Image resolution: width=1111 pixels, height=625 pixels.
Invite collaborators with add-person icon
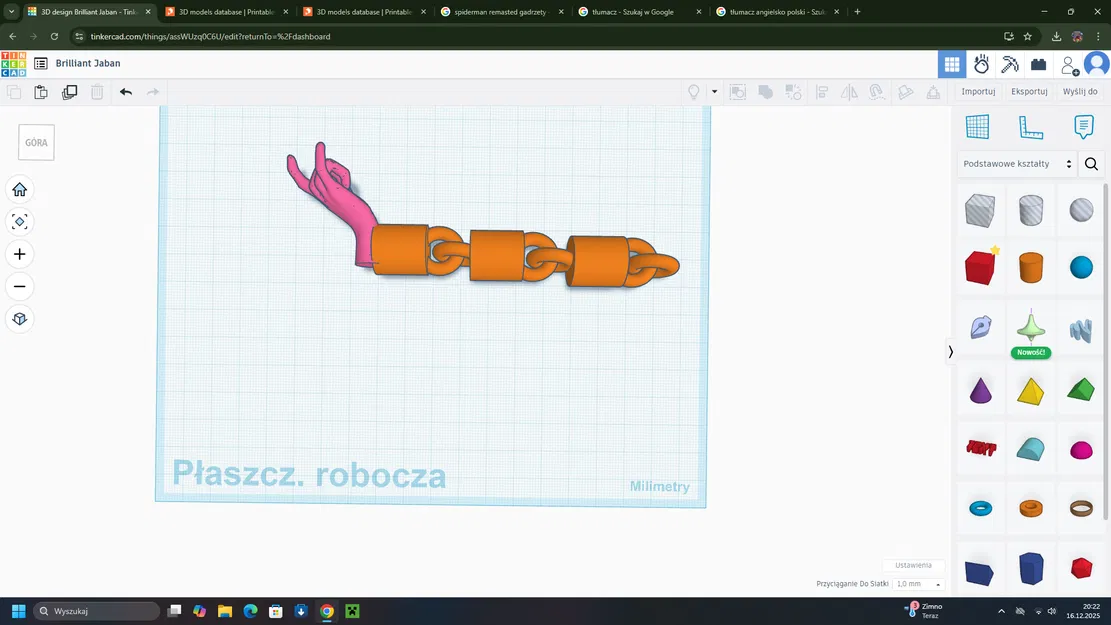(x=1069, y=65)
